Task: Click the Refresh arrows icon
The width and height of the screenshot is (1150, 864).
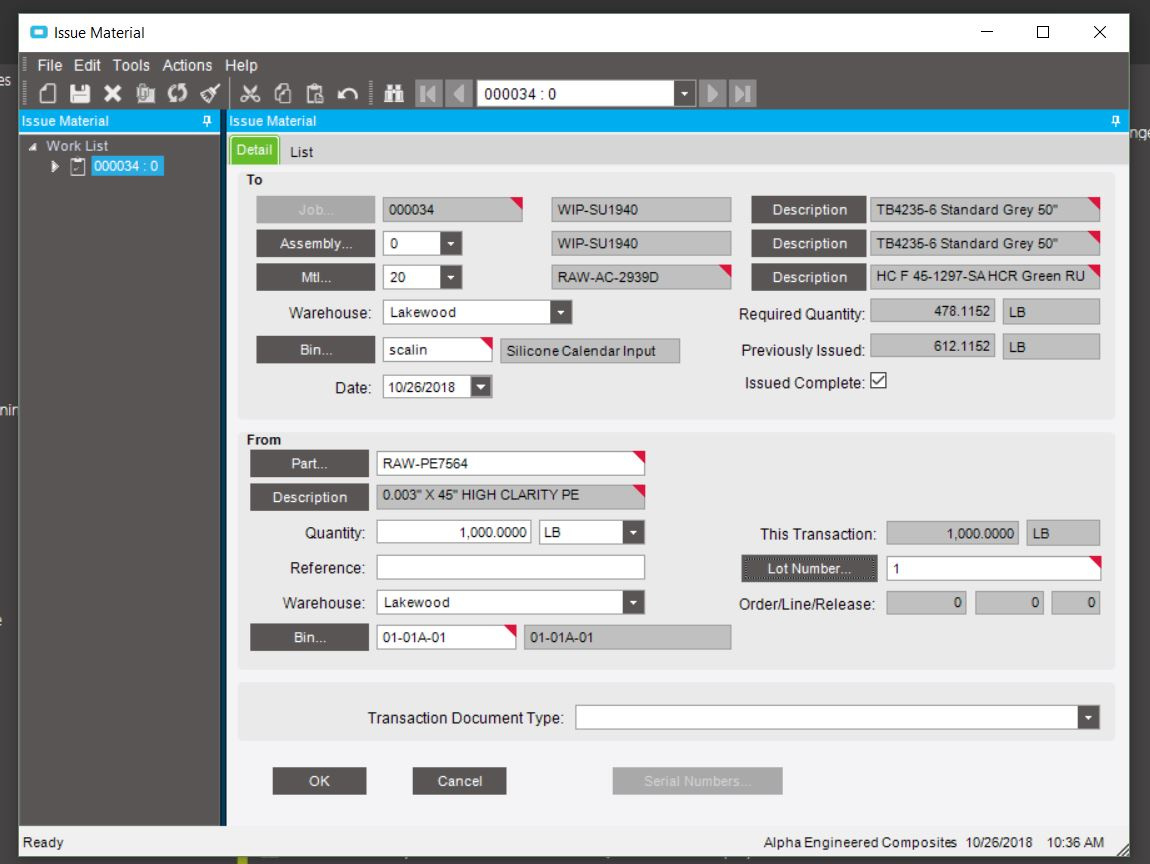Action: (x=177, y=94)
